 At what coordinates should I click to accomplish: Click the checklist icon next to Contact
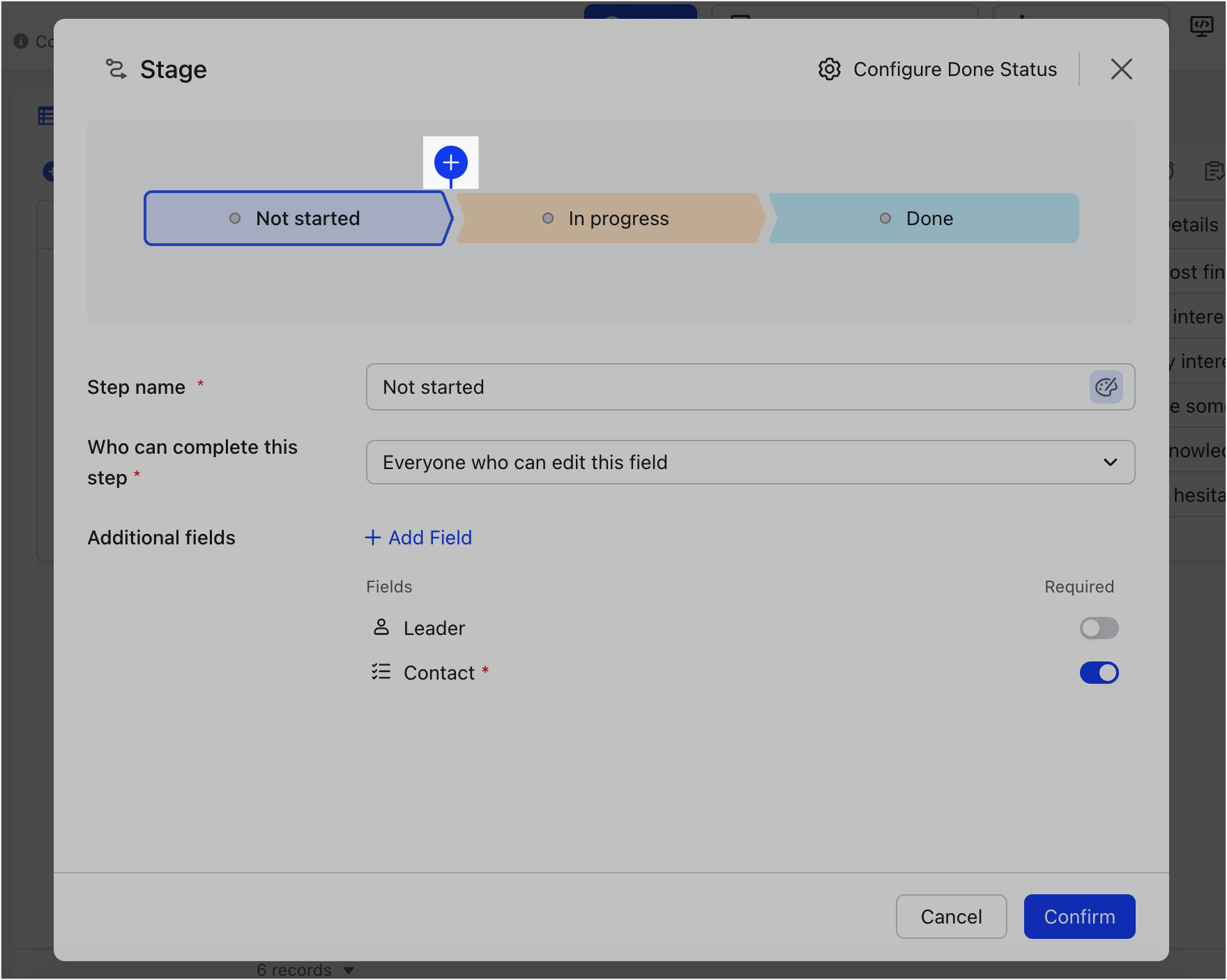pos(381,672)
